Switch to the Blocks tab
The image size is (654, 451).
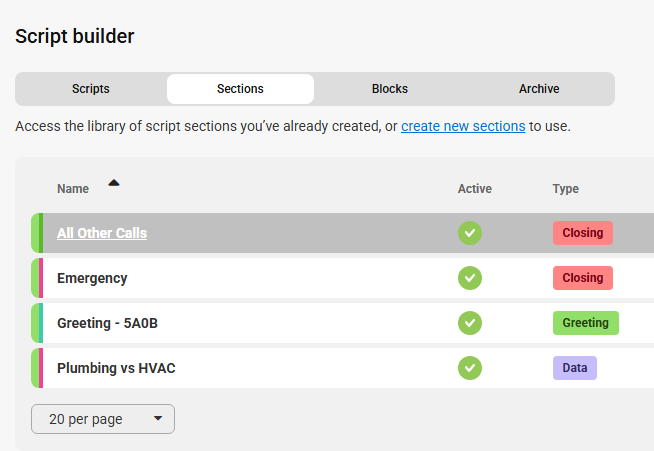[x=390, y=89]
